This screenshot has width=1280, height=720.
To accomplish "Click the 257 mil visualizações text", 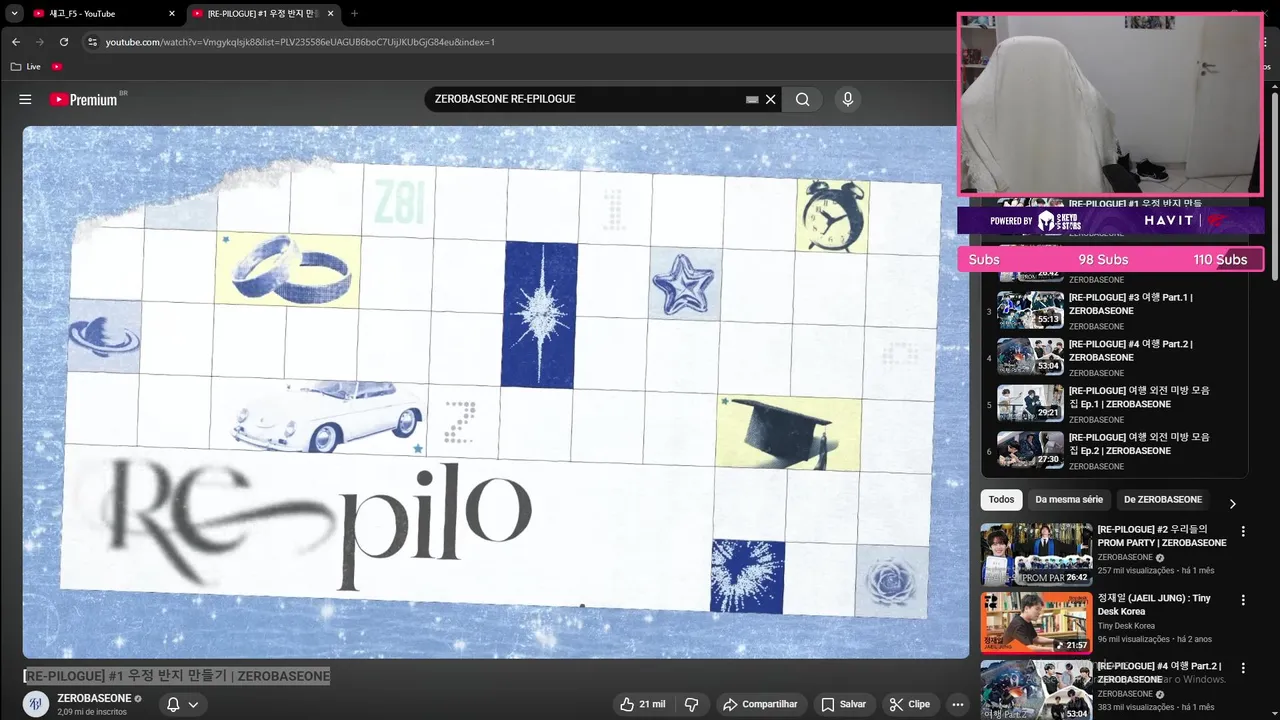I will click(1136, 571).
